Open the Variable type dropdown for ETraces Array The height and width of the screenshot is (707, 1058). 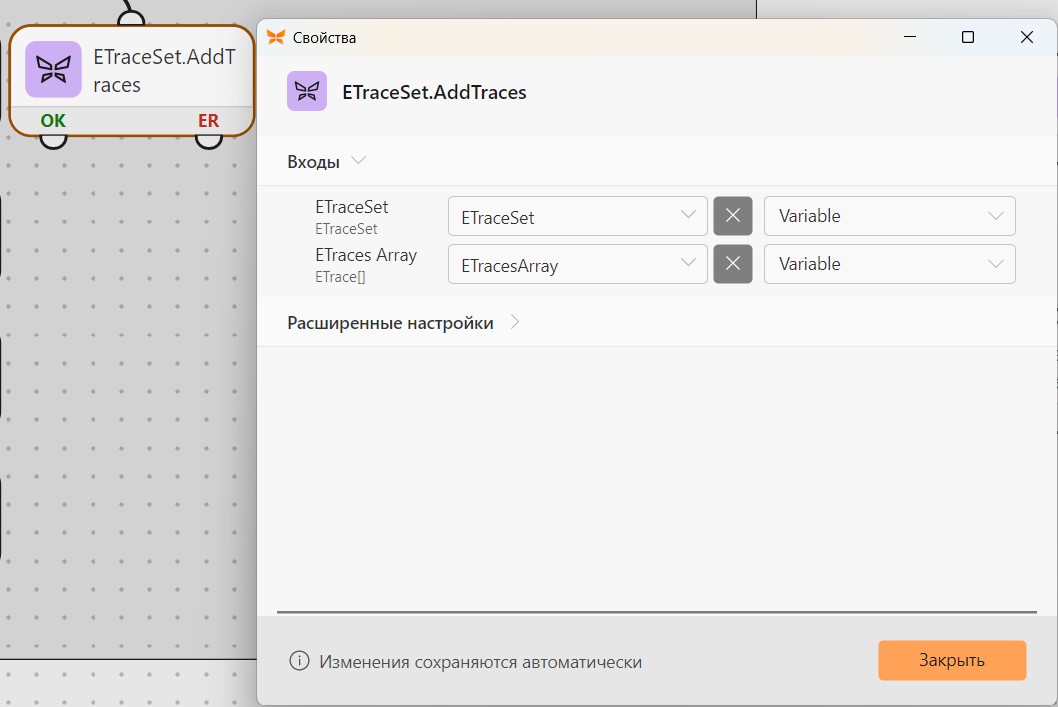point(889,264)
